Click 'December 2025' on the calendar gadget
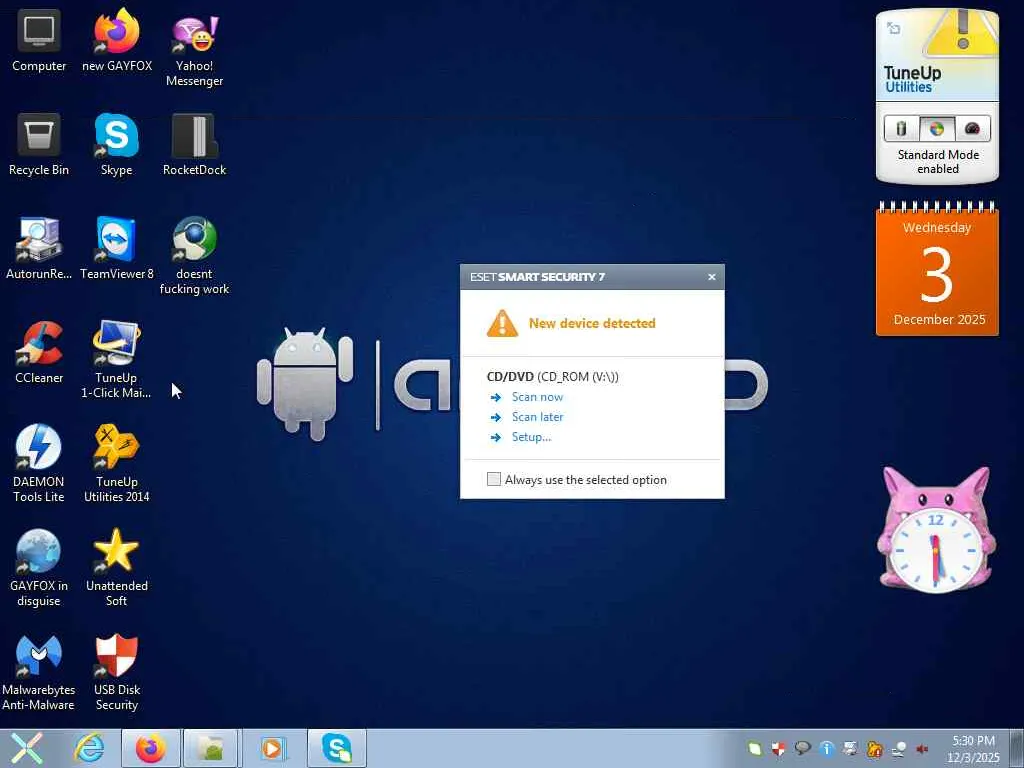This screenshot has width=1024, height=768. [939, 319]
